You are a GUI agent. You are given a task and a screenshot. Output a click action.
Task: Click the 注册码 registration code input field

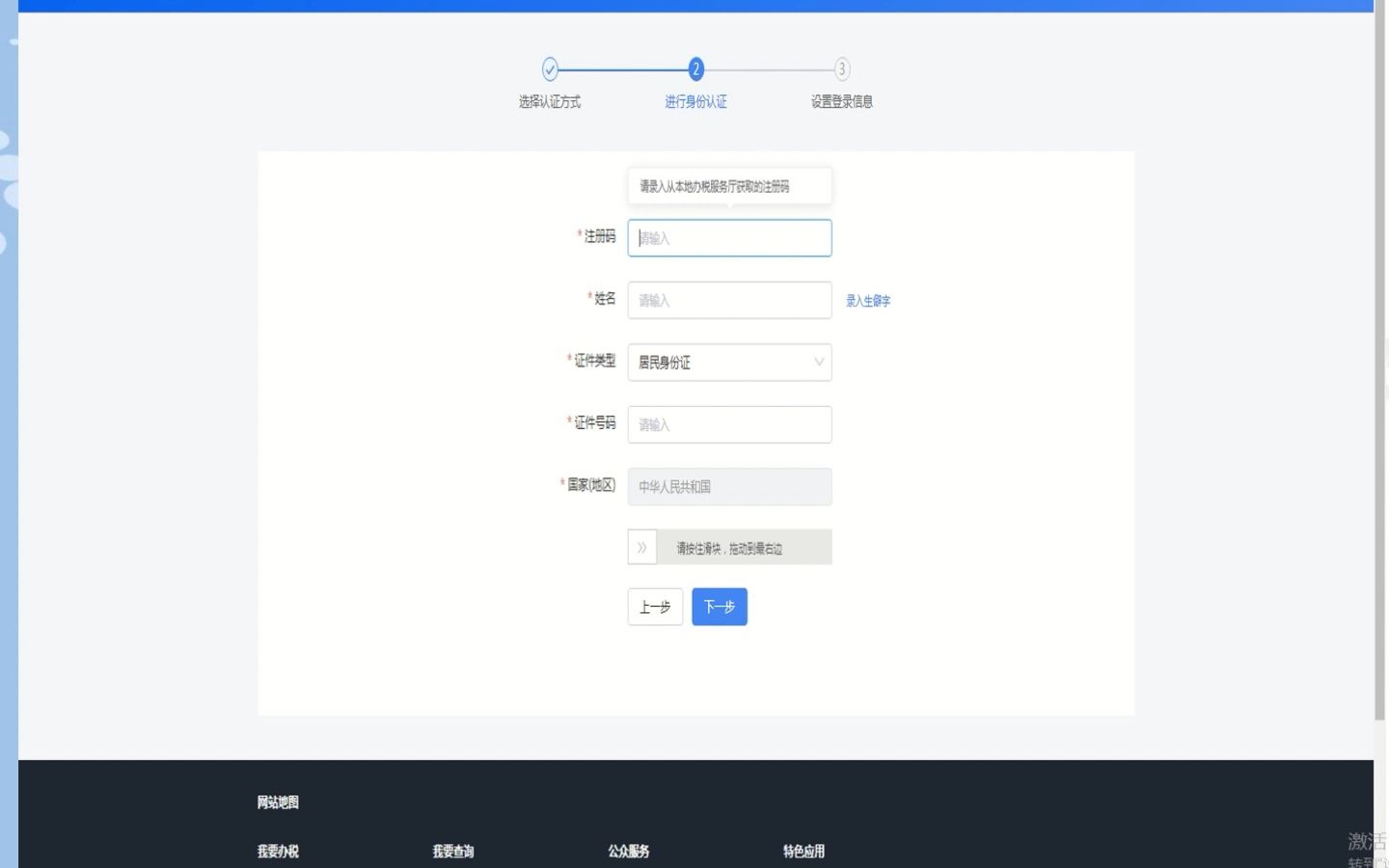pos(729,238)
